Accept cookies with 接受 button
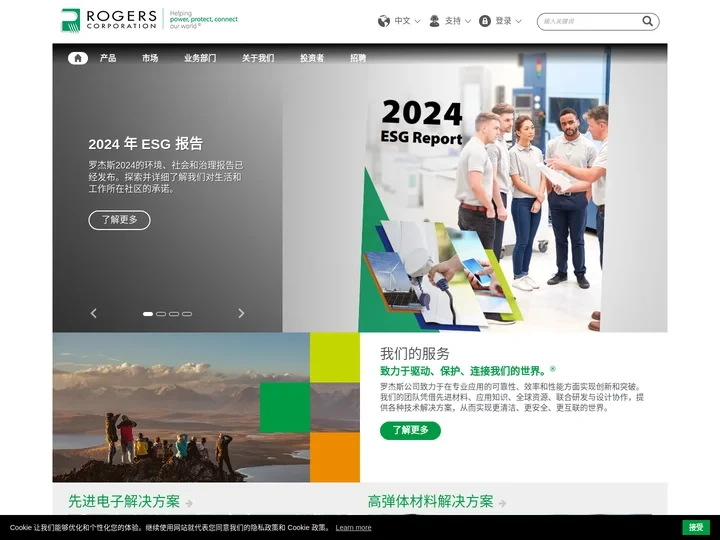 click(x=696, y=527)
